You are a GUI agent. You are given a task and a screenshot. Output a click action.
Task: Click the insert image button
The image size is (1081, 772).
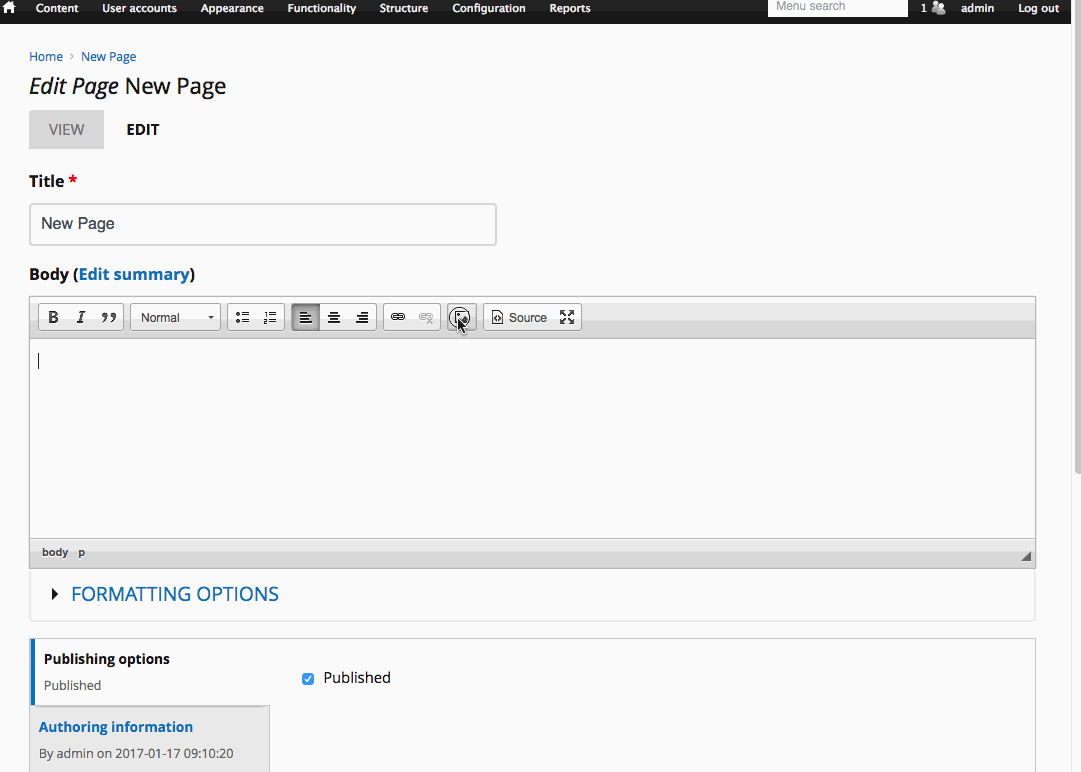[461, 317]
